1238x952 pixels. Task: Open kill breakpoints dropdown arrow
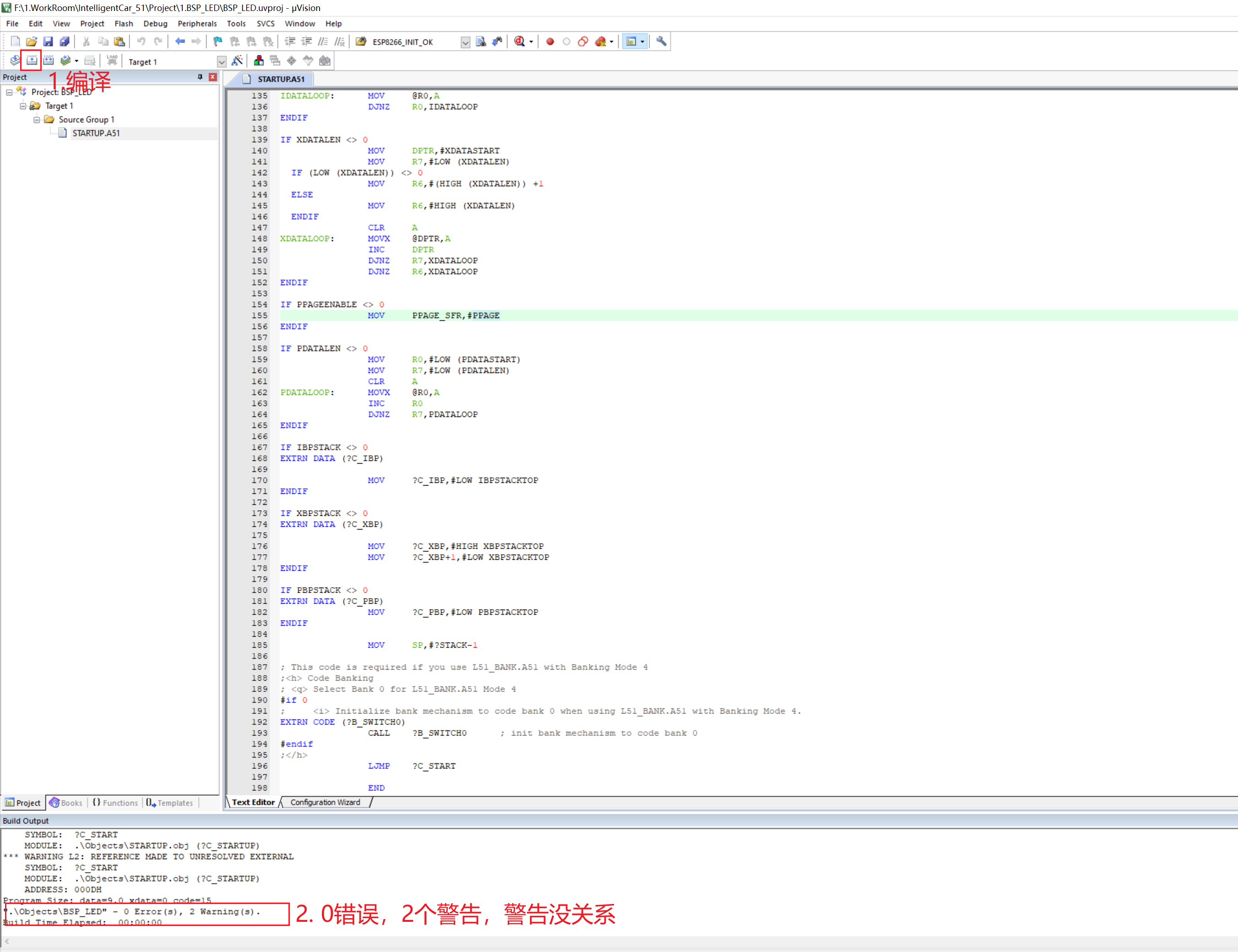click(x=612, y=42)
